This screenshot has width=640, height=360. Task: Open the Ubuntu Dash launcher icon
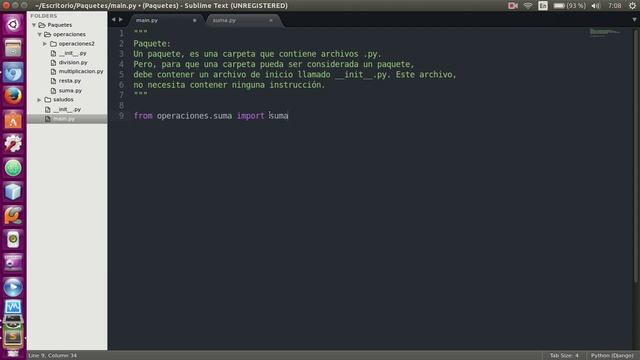(13, 24)
